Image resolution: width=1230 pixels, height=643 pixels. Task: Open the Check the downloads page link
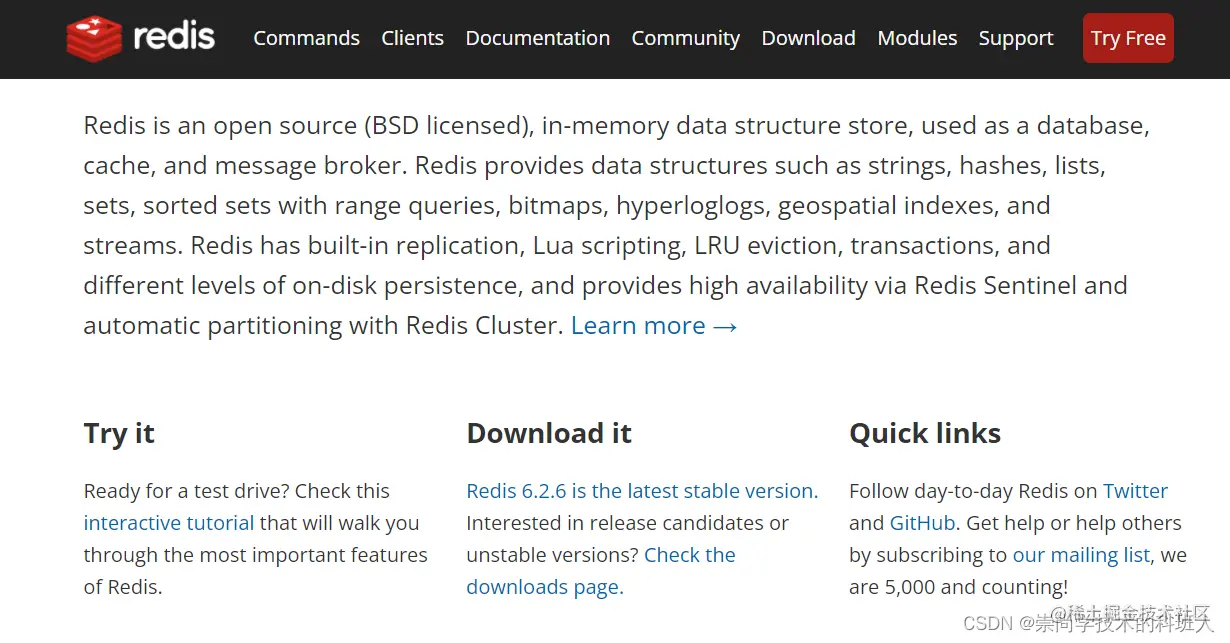[600, 571]
